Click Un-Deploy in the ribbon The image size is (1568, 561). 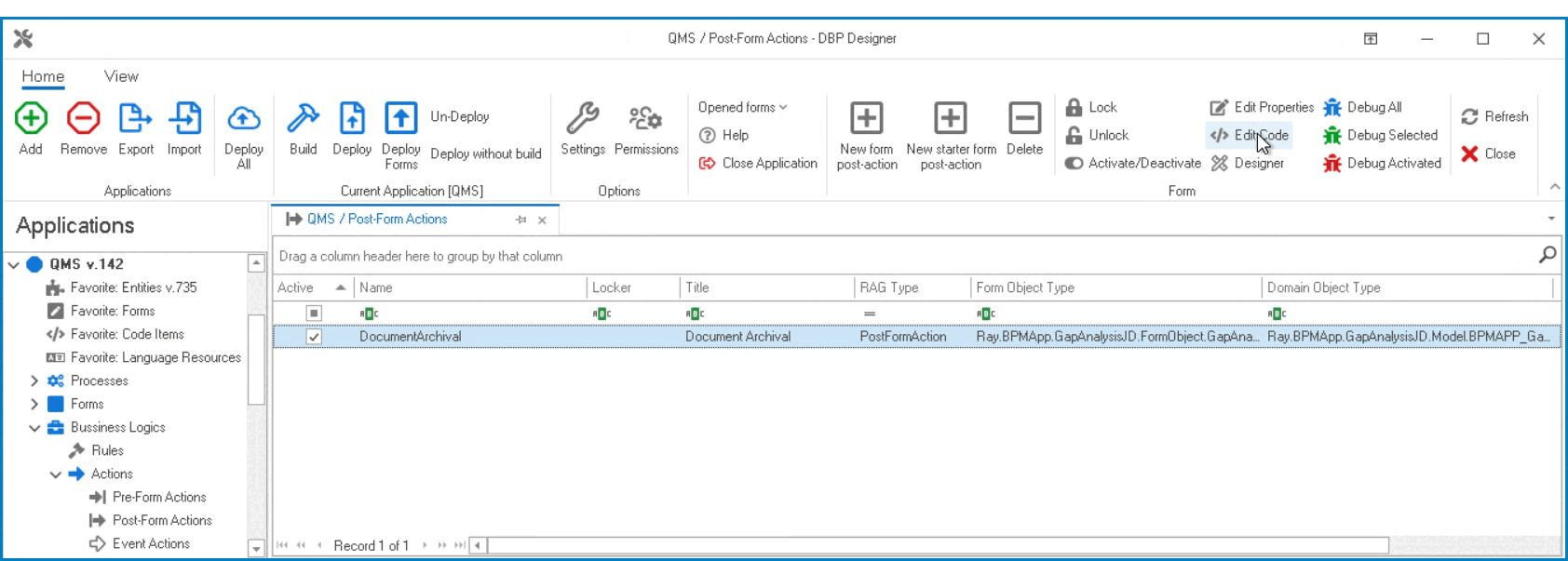pos(459,116)
